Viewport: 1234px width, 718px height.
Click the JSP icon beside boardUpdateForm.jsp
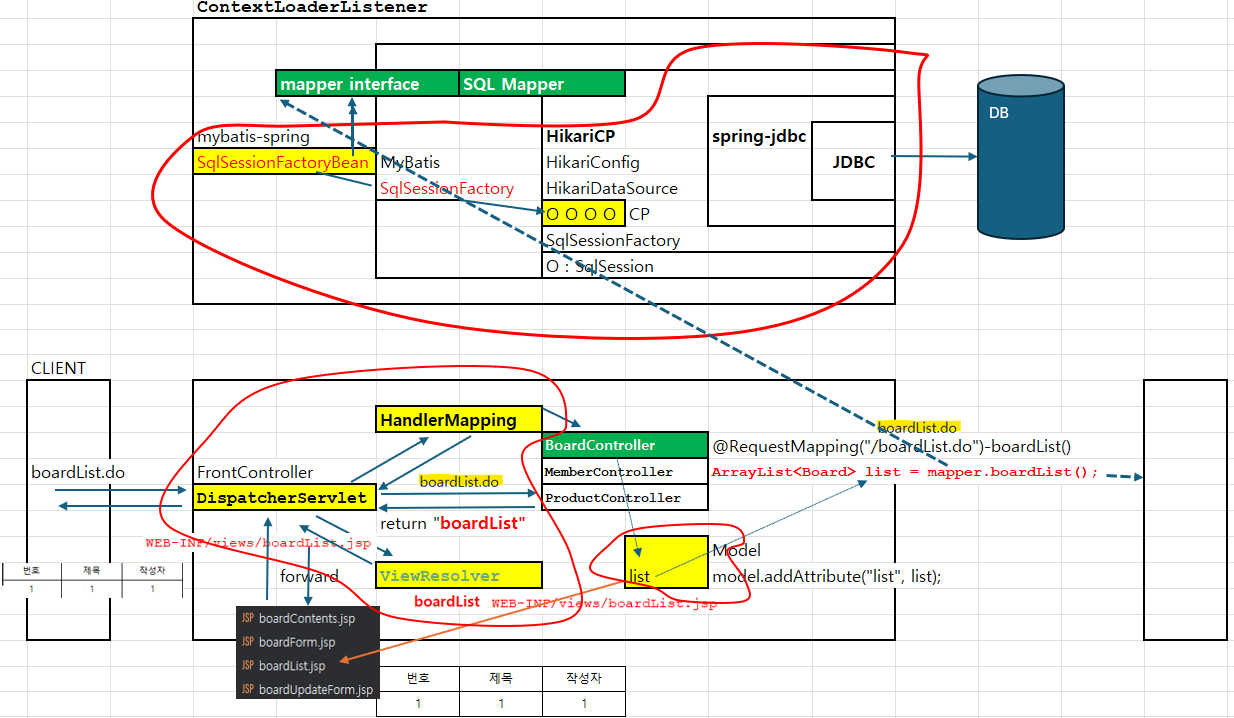247,690
